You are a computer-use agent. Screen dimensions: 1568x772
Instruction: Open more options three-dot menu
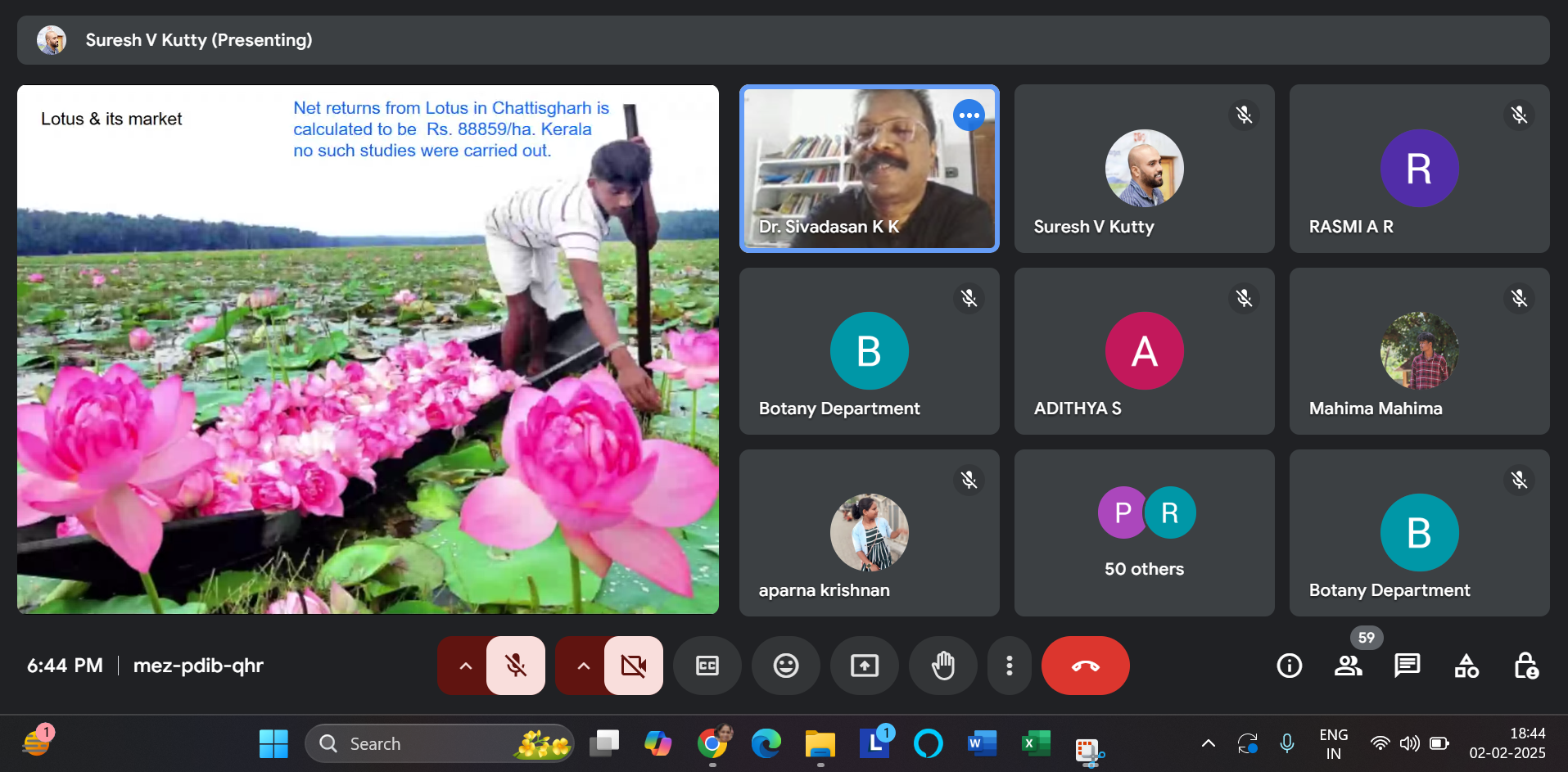[x=1009, y=666]
